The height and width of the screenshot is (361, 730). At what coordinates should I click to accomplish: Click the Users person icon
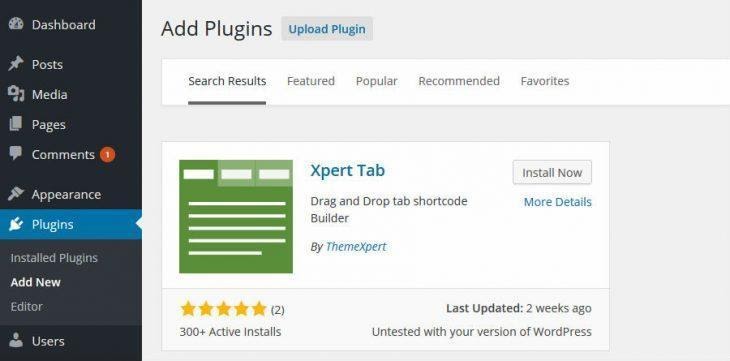point(16,341)
